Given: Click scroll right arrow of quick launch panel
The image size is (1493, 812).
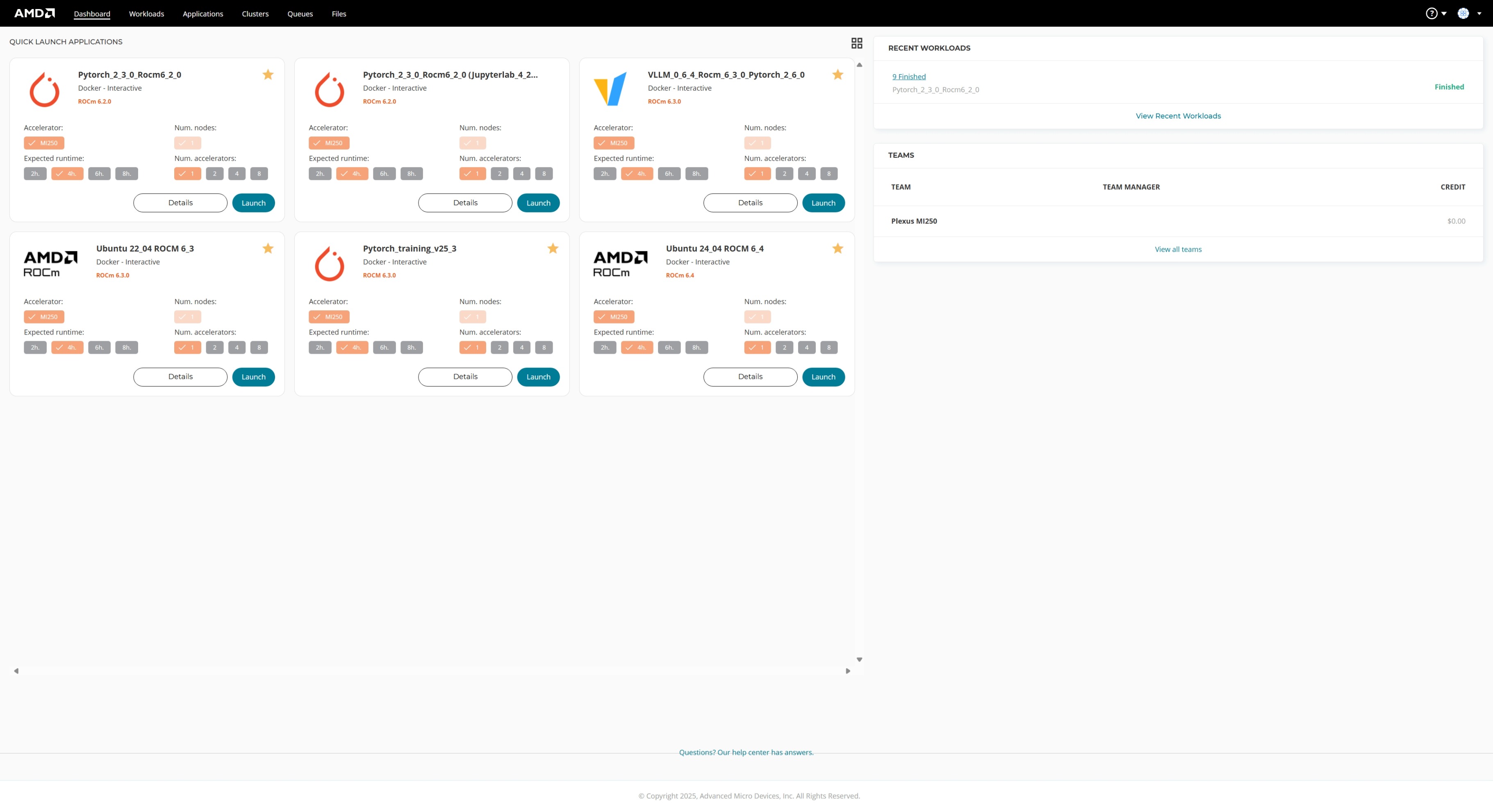Looking at the screenshot, I should point(847,671).
